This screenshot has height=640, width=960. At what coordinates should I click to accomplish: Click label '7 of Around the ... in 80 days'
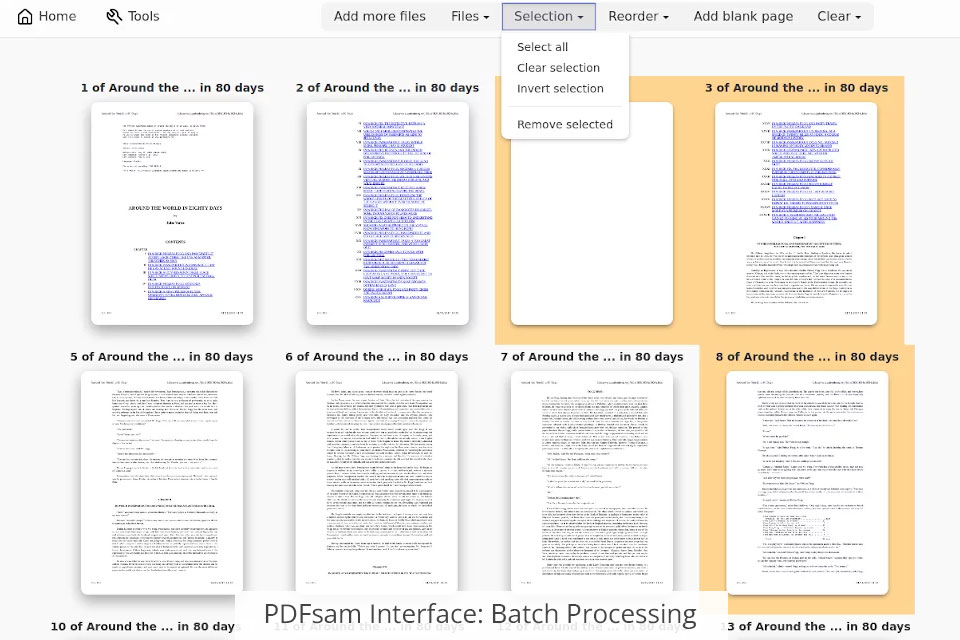pyautogui.click(x=592, y=356)
